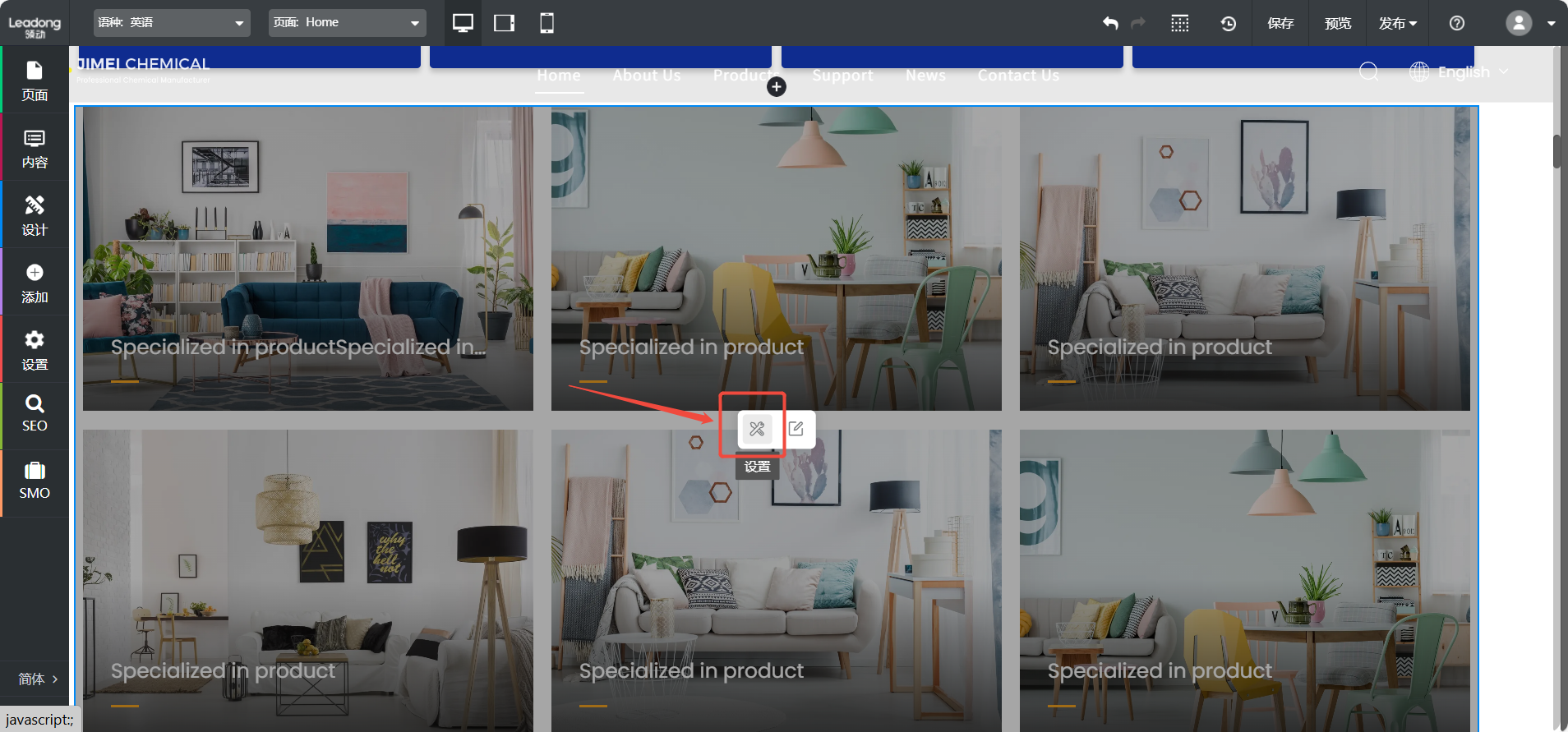
Task: Click the black plus add-section icon
Action: click(776, 87)
